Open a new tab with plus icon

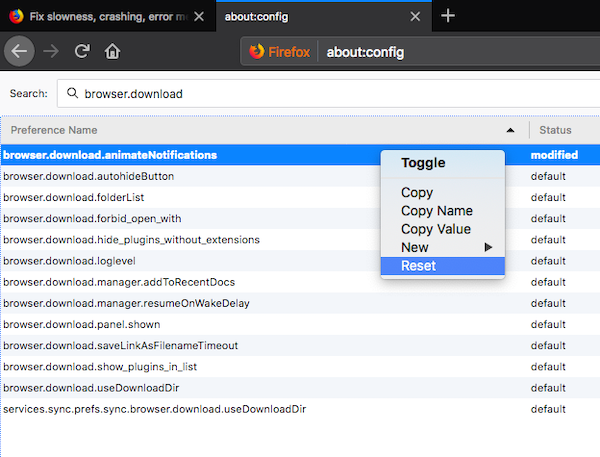coord(448,16)
